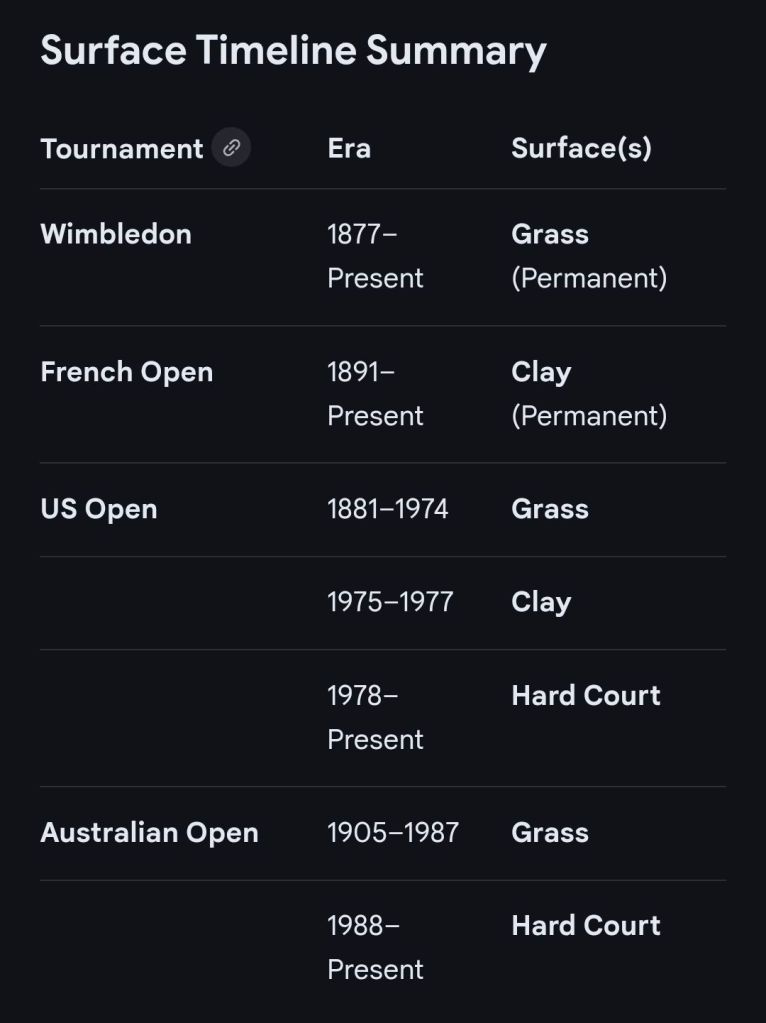766x1023 pixels.
Task: Click the Australian Open row label
Action: 149,833
